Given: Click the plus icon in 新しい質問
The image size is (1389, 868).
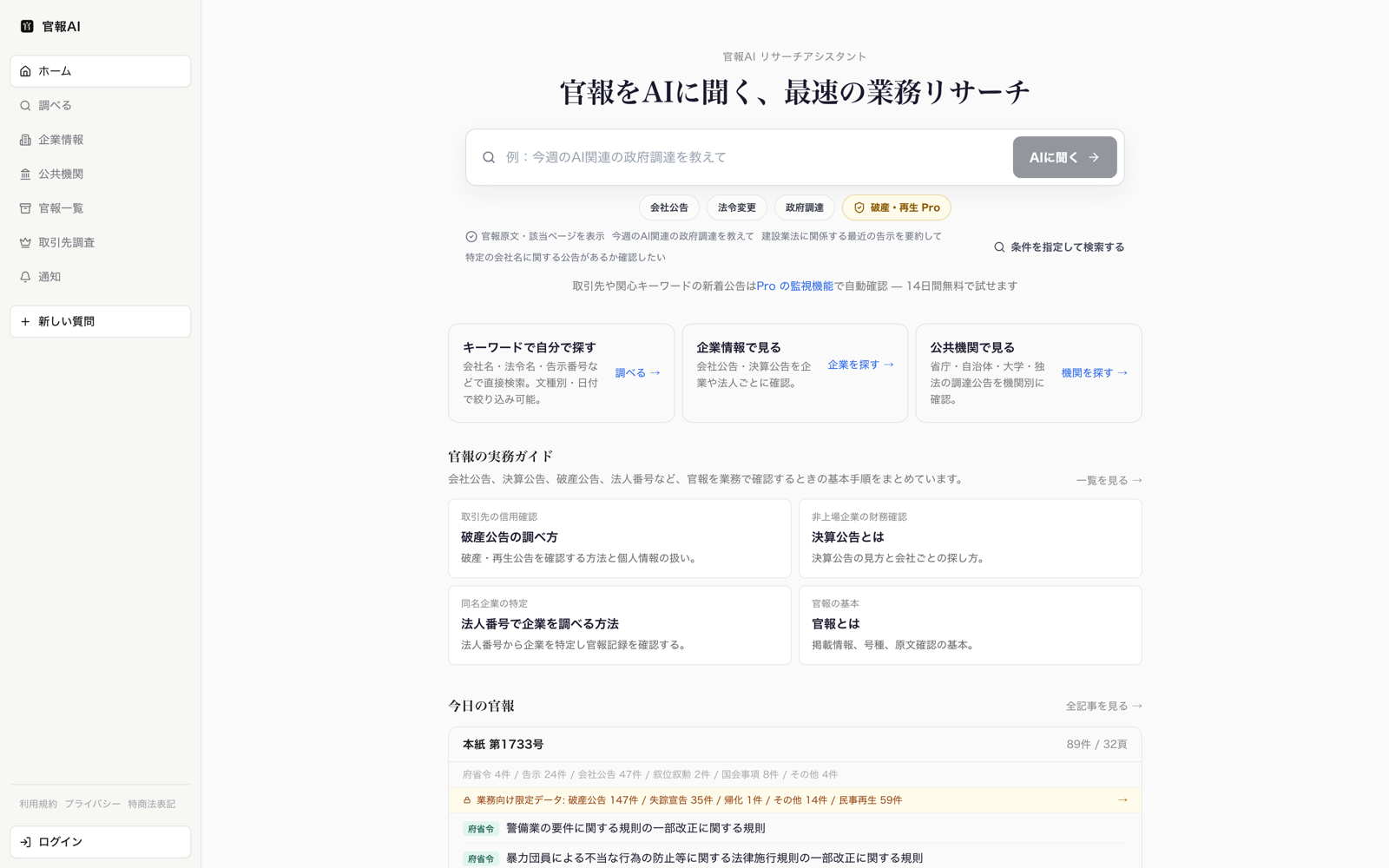Looking at the screenshot, I should click(25, 321).
